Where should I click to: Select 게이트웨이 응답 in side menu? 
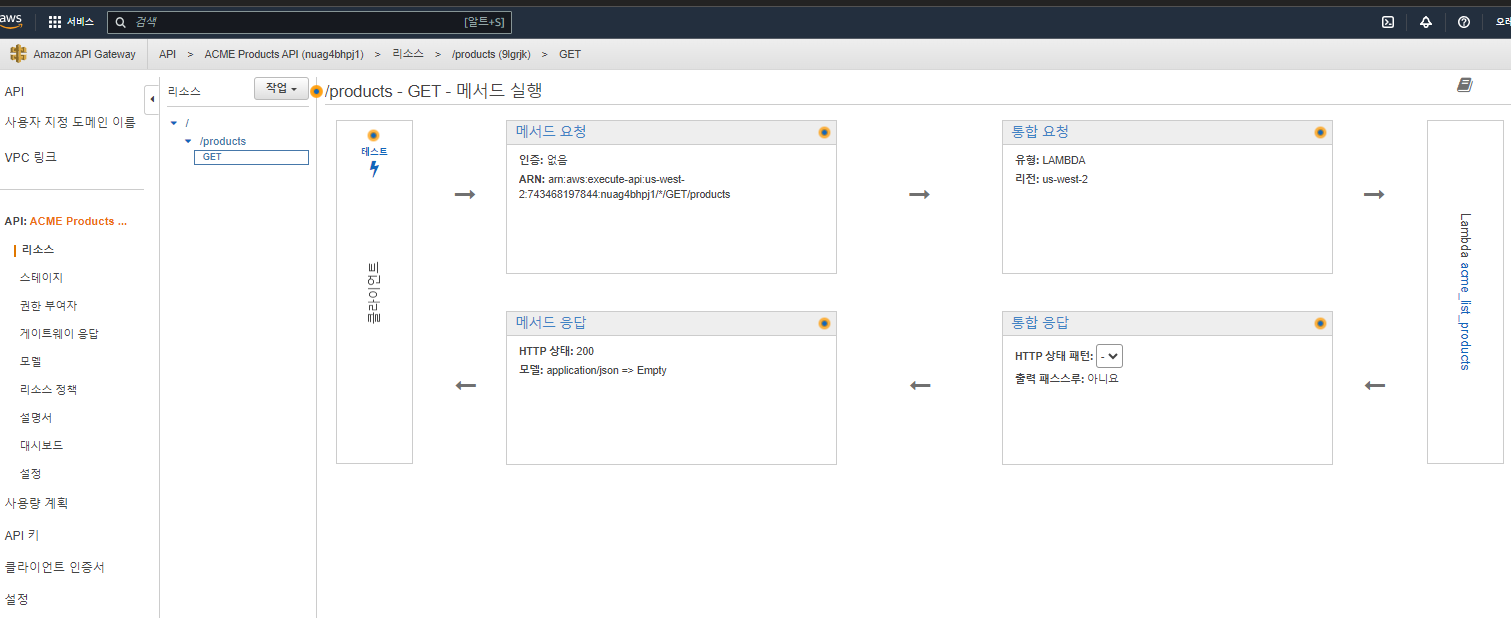coord(59,333)
